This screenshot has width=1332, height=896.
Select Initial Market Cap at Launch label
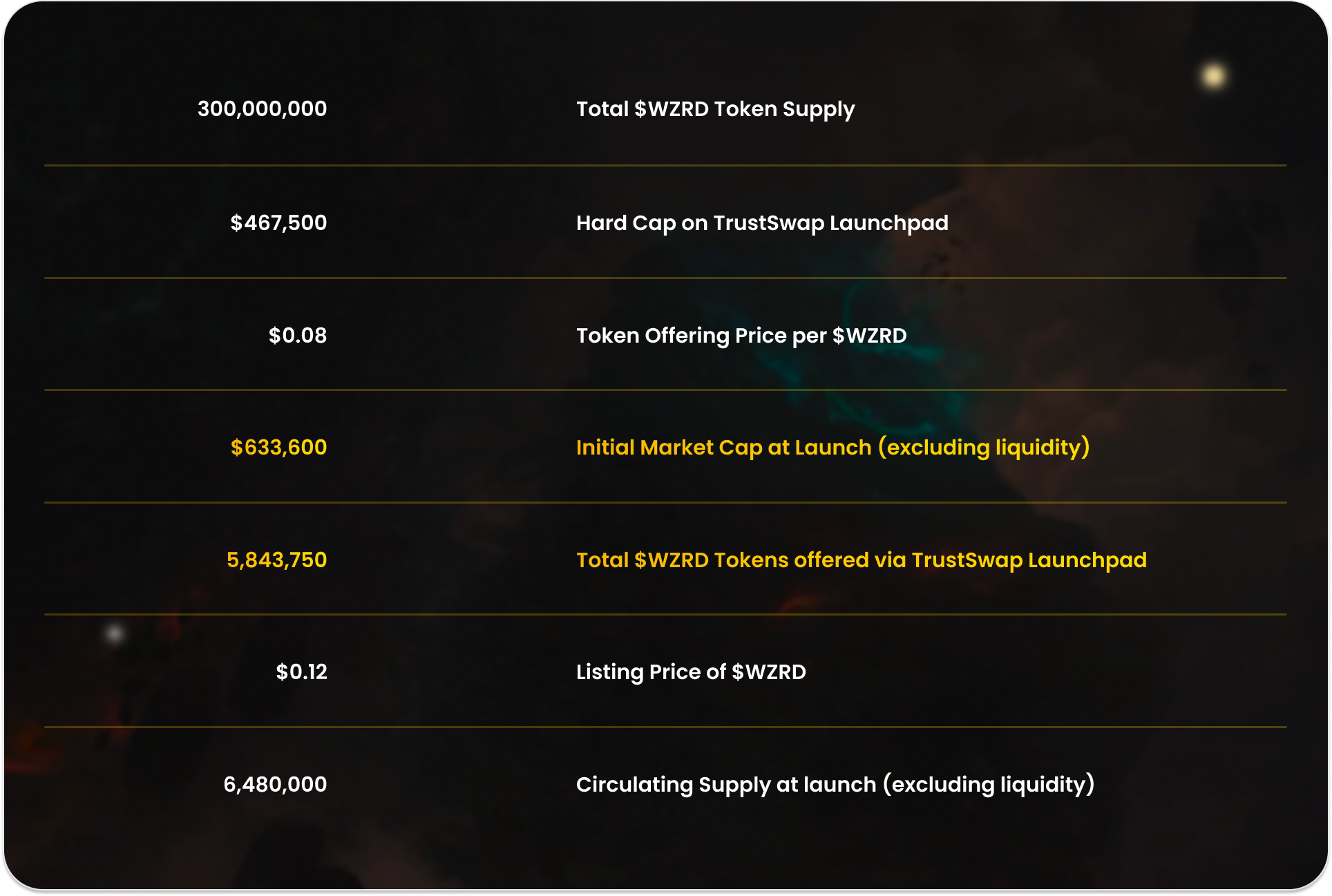click(833, 448)
